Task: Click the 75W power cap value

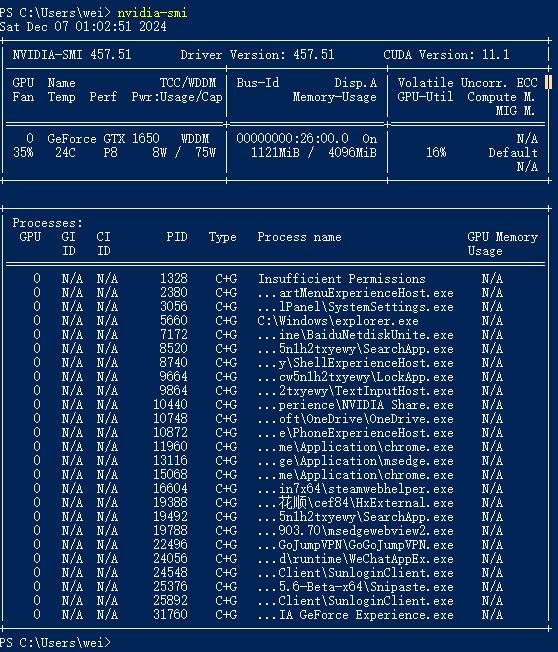Action: (205, 153)
